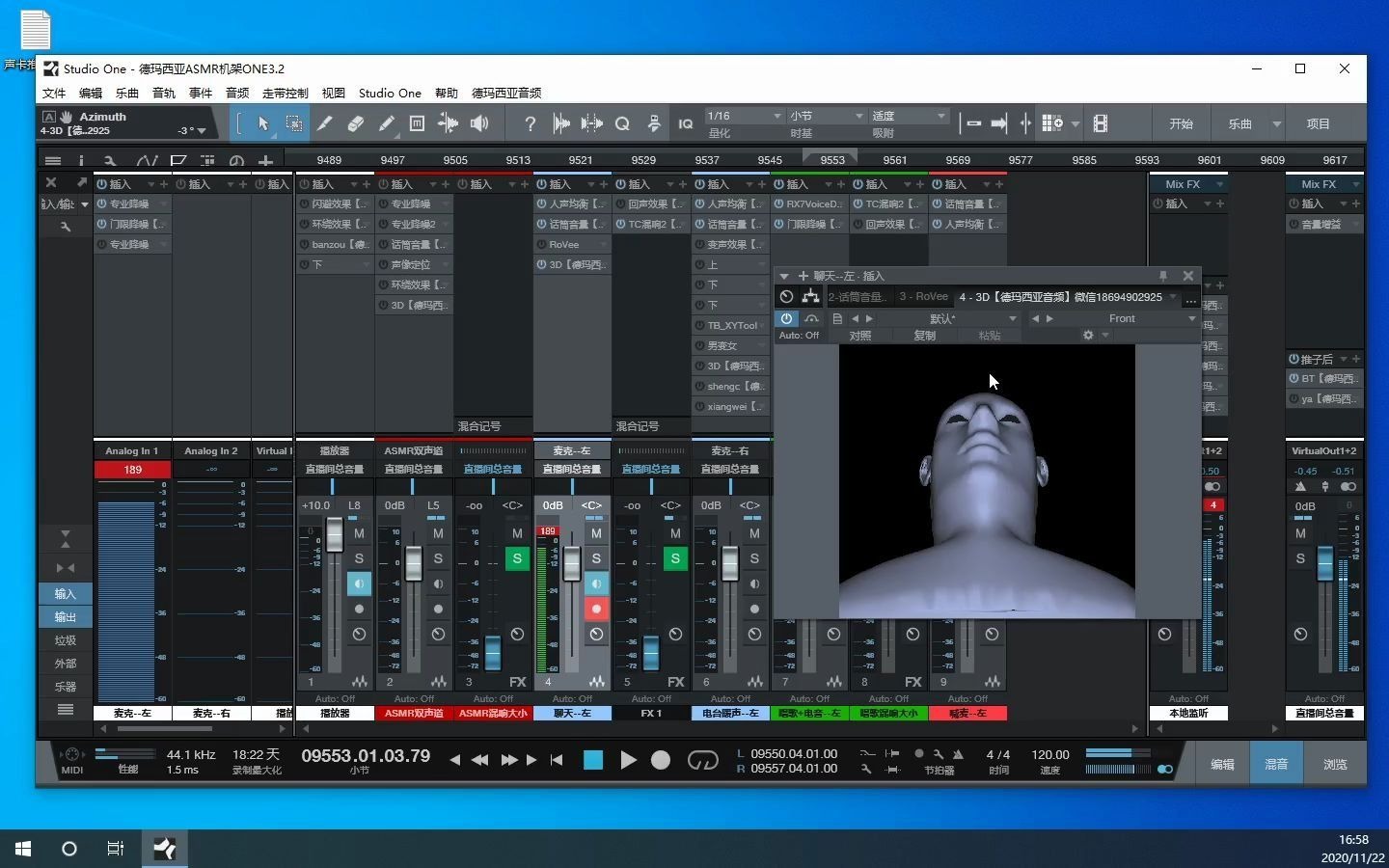1389x868 pixels.
Task: Click the Play transport button
Action: tap(628, 760)
